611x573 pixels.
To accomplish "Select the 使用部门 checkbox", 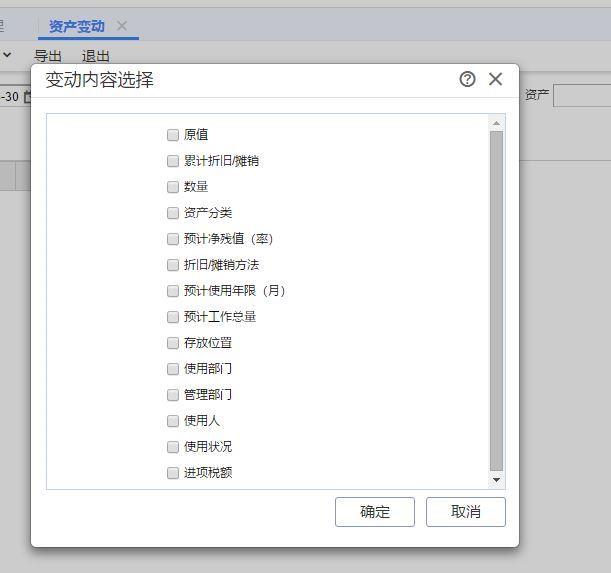I will coord(173,369).
